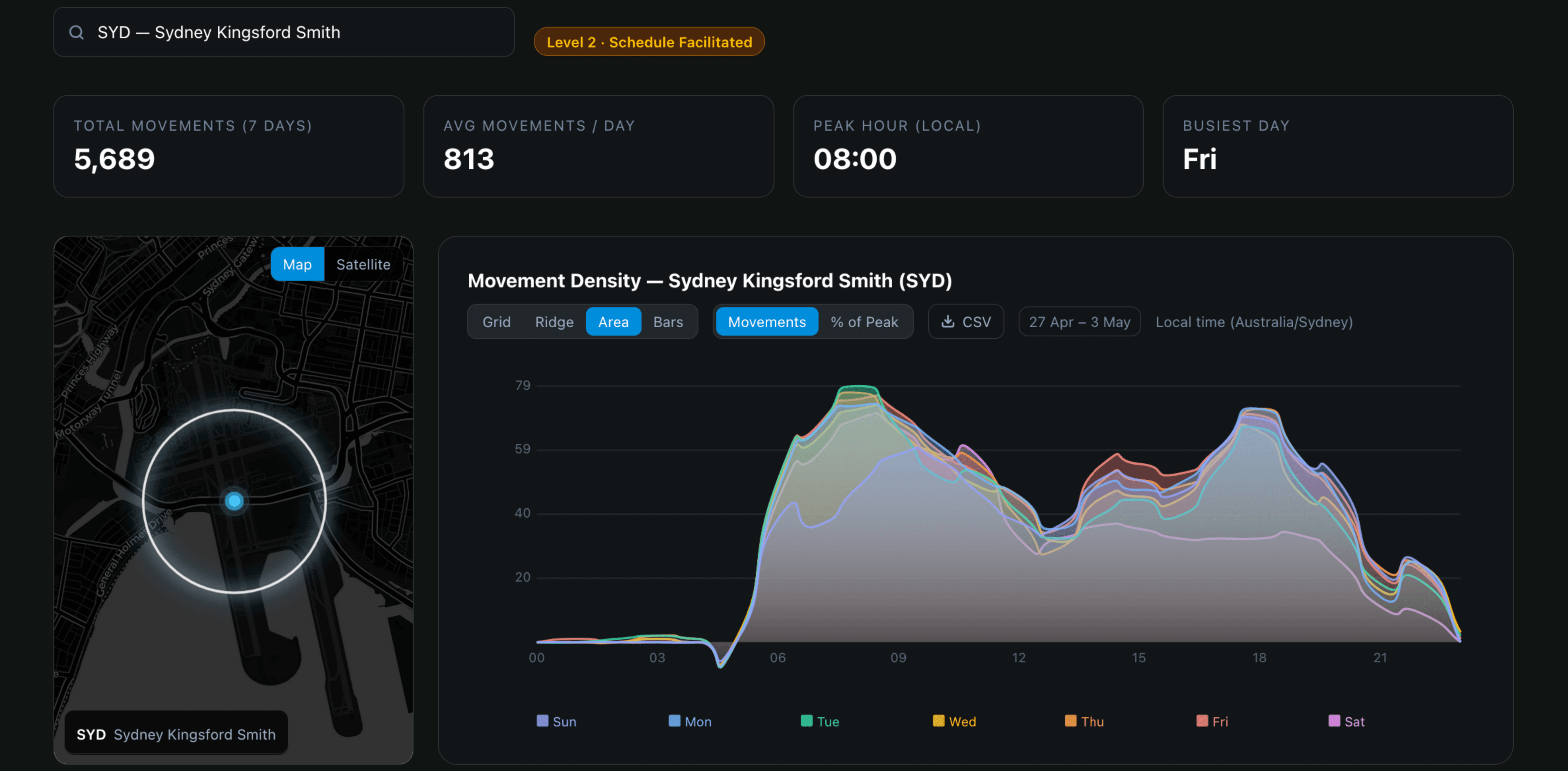1568x771 pixels.
Task: Click the 09 hour axis label
Action: (x=898, y=658)
